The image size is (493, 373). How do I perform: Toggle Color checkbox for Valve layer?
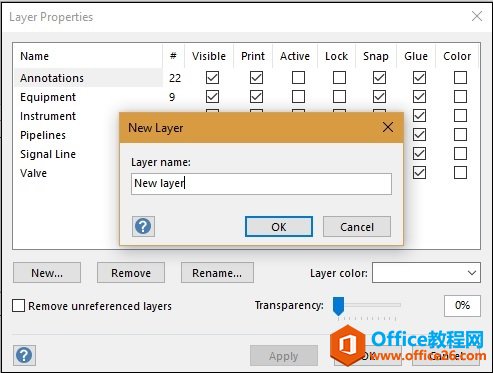pos(460,173)
